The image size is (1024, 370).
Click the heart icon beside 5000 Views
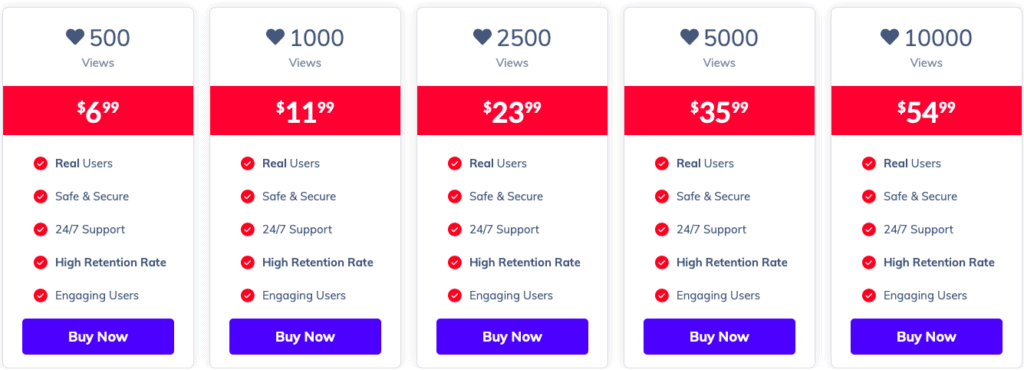(690, 37)
